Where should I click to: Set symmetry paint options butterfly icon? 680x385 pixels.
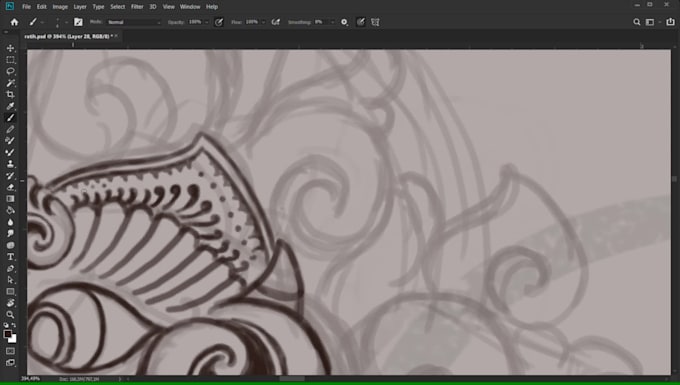376,22
